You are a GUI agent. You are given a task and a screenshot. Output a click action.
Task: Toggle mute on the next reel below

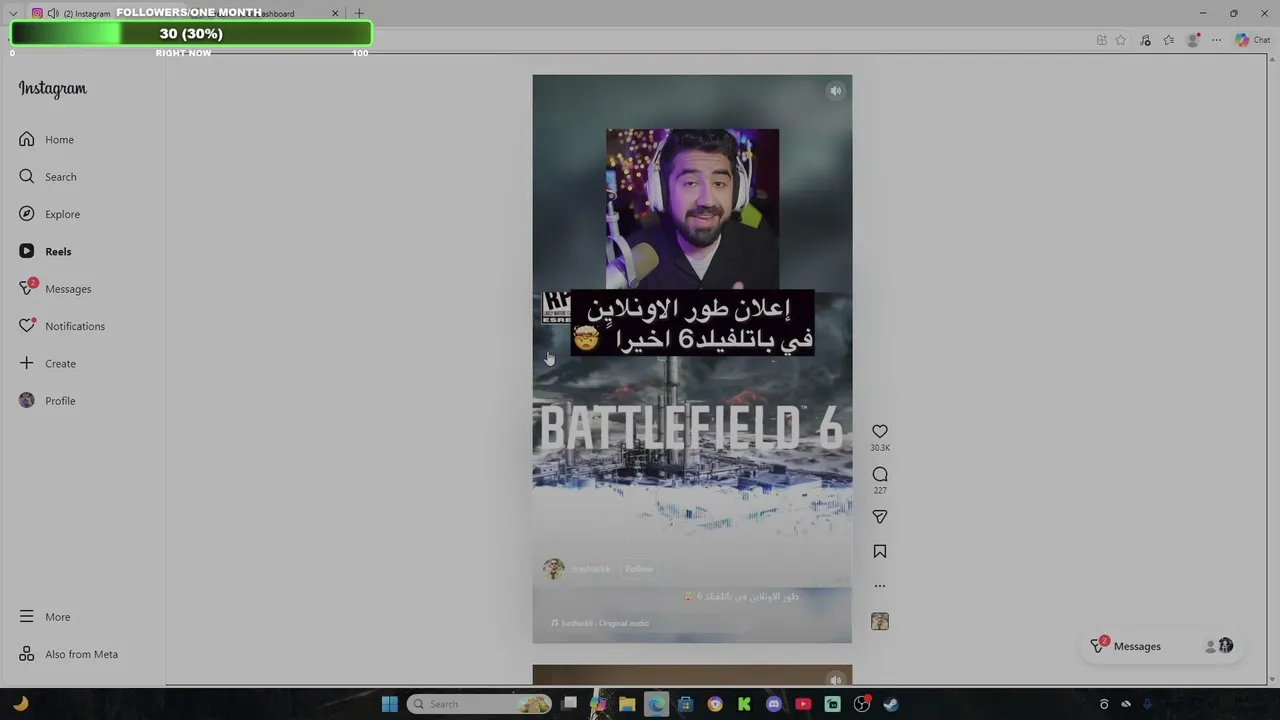tap(836, 680)
